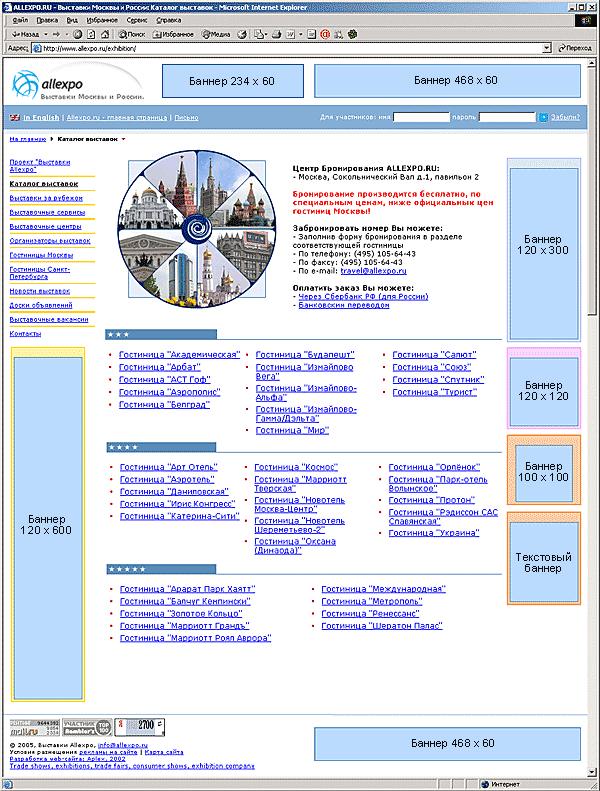Click the vertical scrollbar down arrow

pos(592,772)
